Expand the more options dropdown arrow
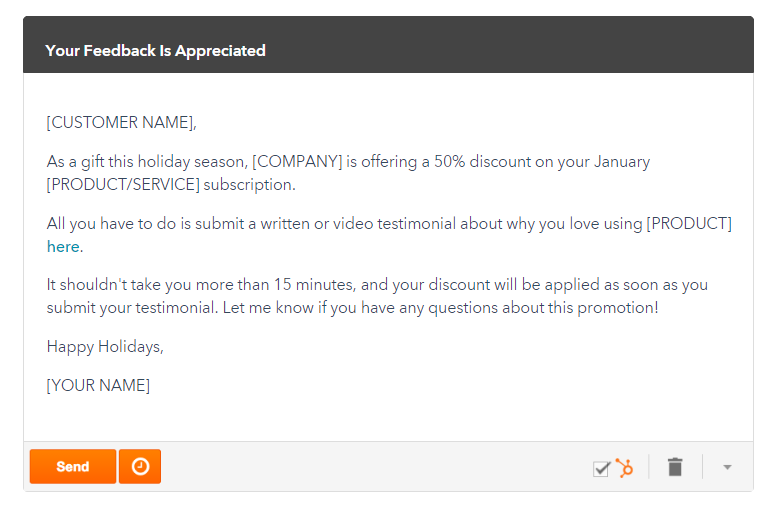 coord(727,467)
